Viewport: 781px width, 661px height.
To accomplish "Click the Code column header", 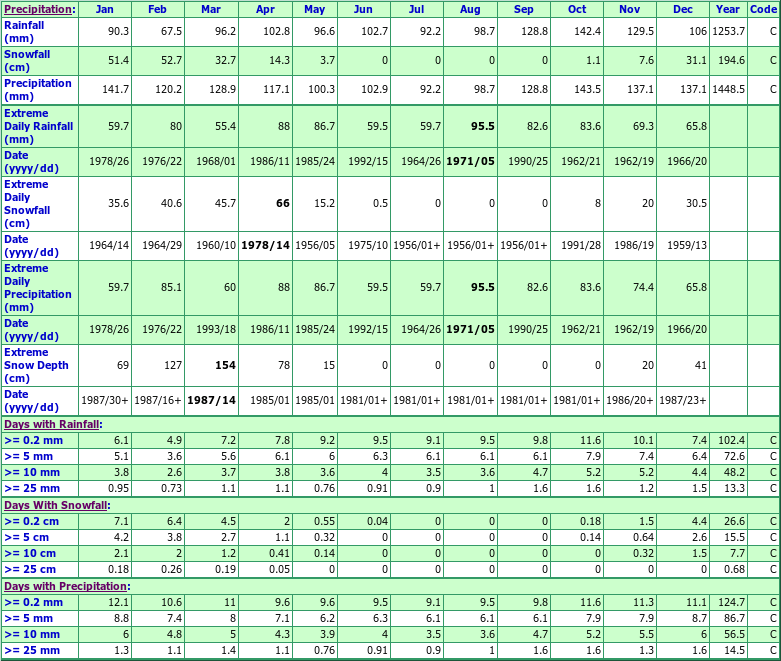I will click(762, 9).
